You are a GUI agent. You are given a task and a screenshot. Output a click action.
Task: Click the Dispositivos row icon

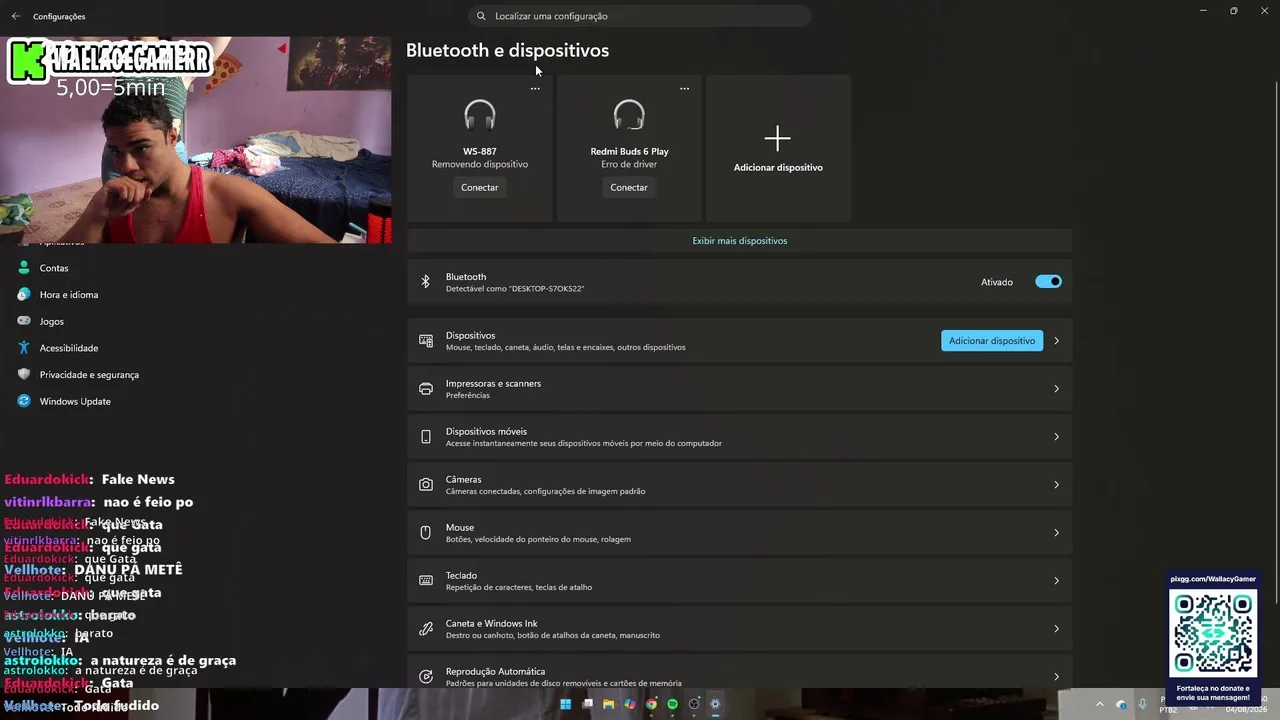tap(426, 341)
